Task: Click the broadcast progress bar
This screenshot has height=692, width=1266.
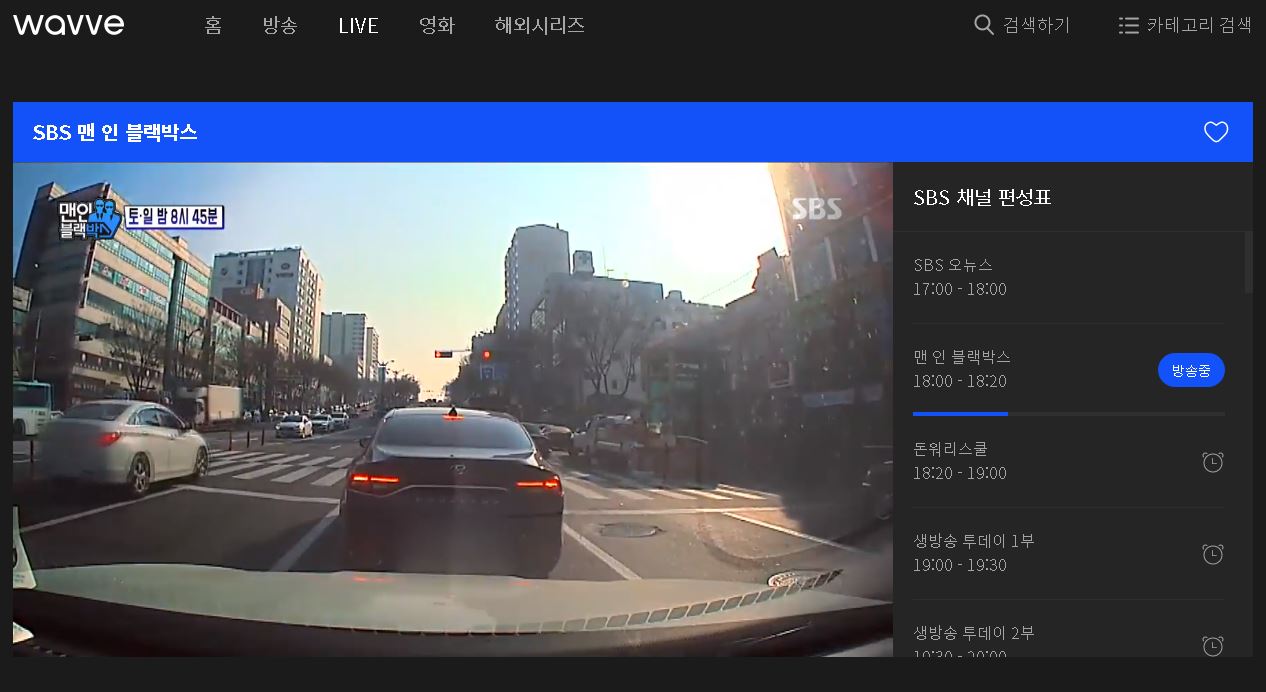Action: pyautogui.click(x=1068, y=413)
